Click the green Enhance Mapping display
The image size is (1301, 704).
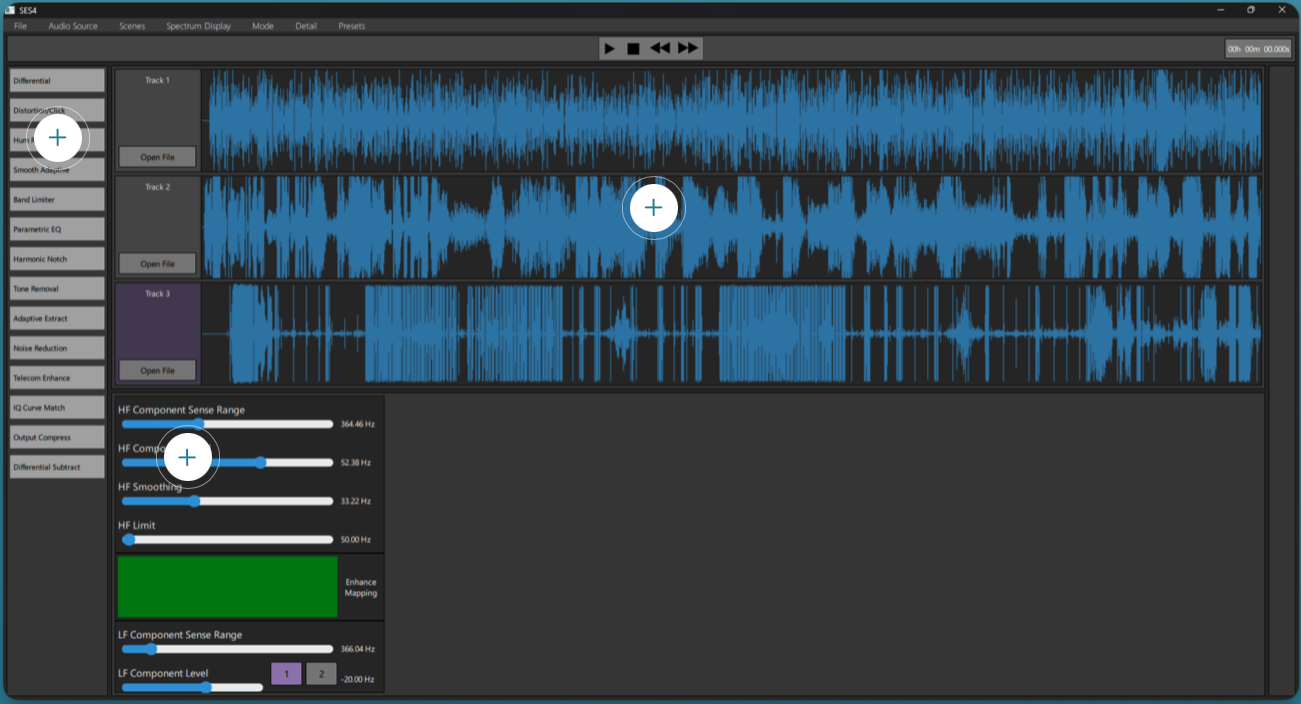pyautogui.click(x=227, y=587)
